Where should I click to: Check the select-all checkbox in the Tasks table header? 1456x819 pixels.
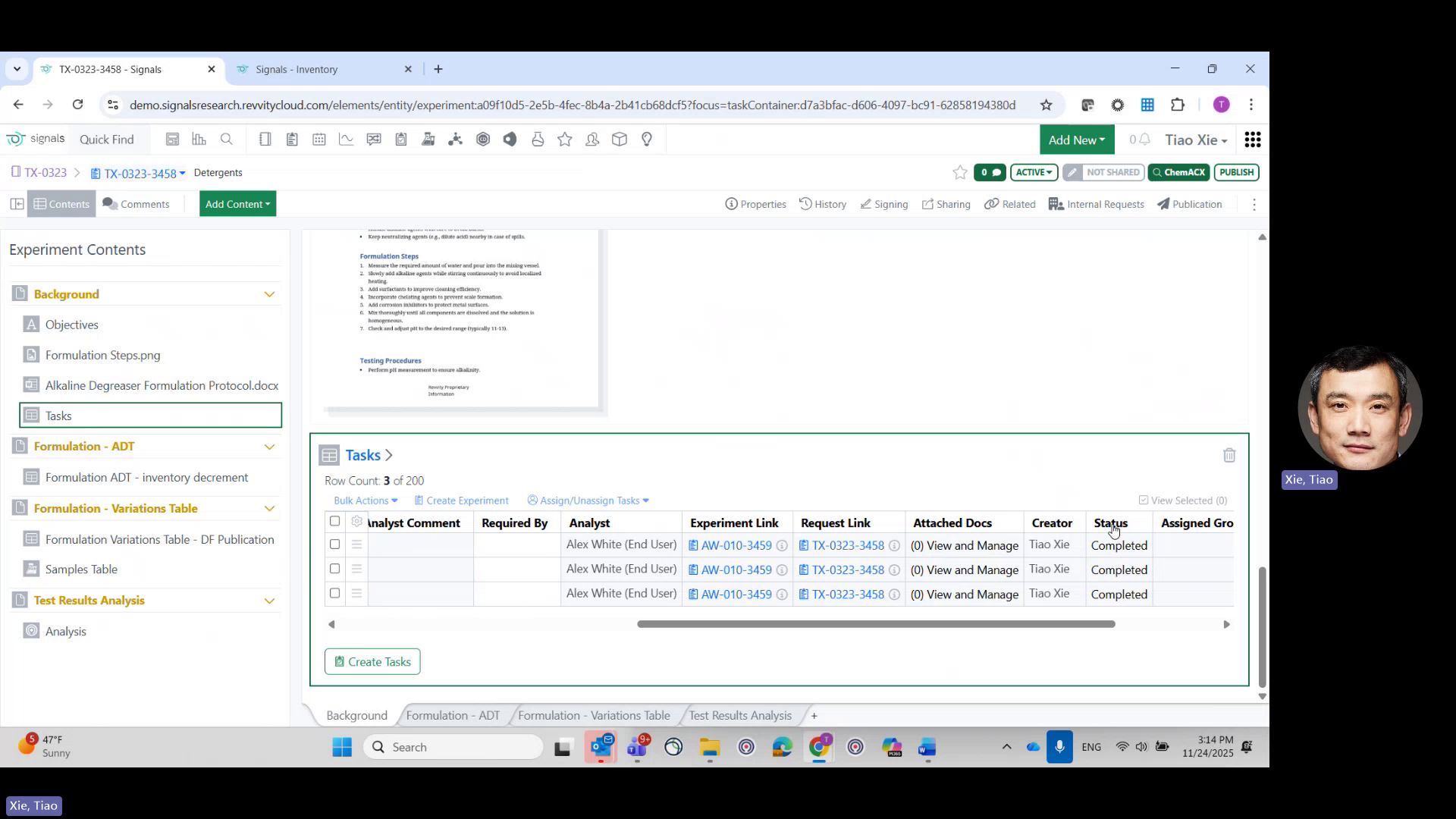pos(334,522)
